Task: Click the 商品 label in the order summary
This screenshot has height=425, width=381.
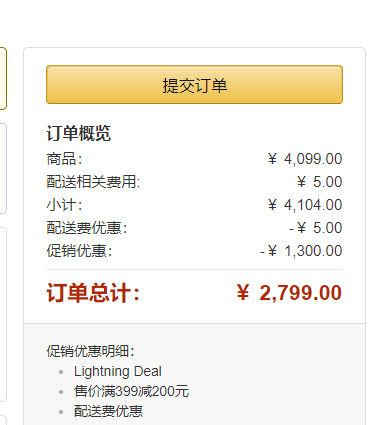Action: [64, 159]
